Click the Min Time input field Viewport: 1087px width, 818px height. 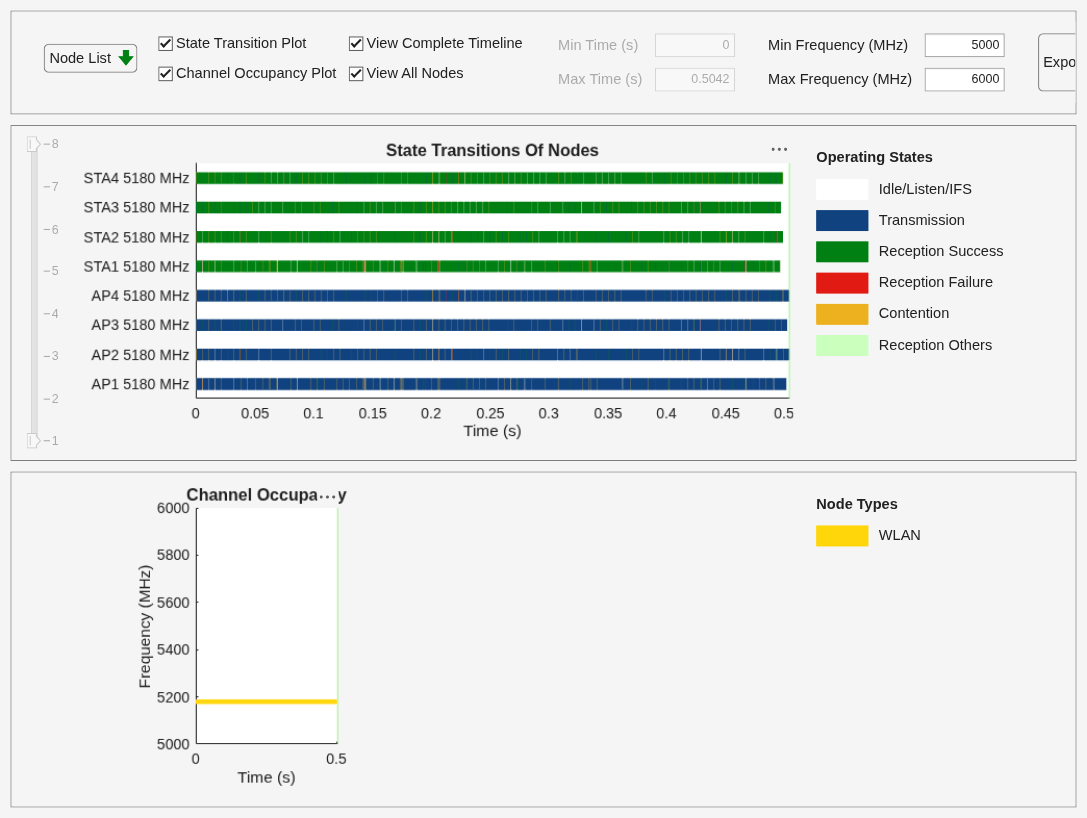(x=695, y=45)
